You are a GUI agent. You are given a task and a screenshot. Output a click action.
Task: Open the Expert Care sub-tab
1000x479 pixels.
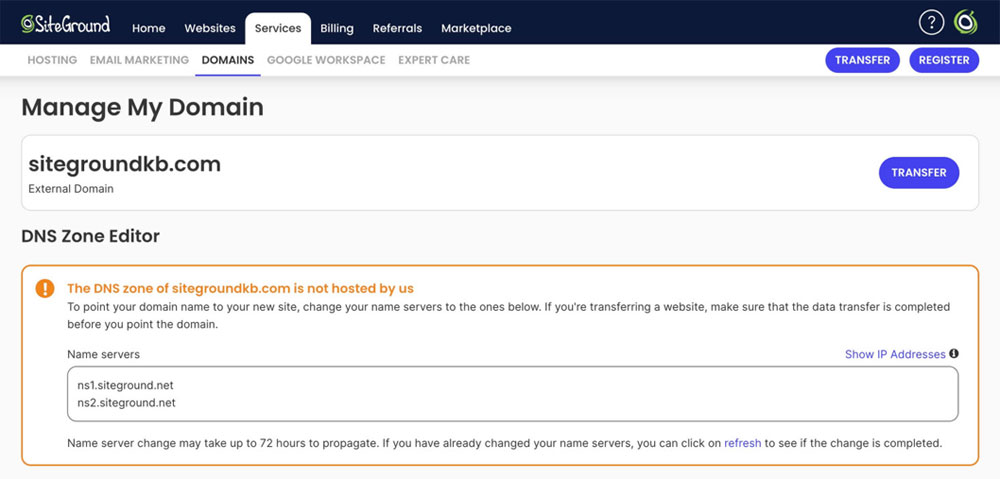point(434,60)
